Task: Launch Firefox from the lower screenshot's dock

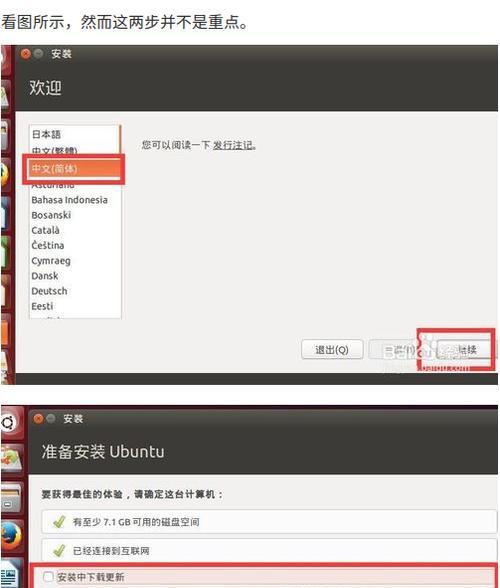Action: point(11,536)
